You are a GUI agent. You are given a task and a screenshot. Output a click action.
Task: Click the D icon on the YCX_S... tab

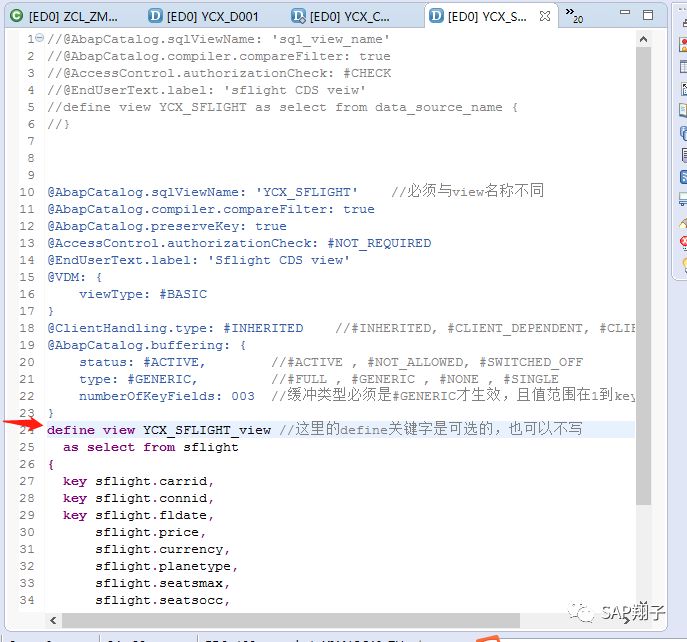436,16
